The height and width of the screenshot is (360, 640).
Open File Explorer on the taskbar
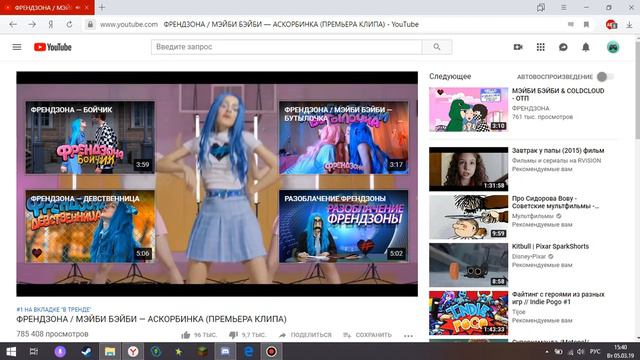pos(110,351)
